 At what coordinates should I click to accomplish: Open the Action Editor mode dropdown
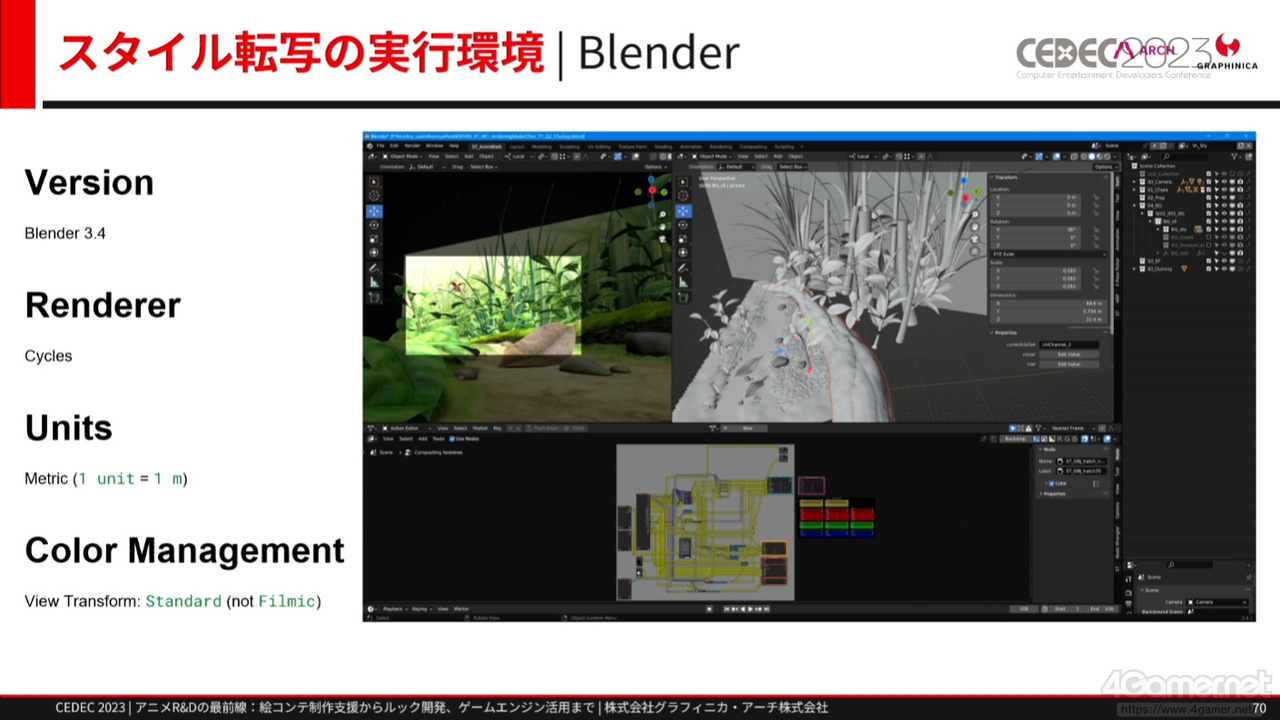[407, 428]
